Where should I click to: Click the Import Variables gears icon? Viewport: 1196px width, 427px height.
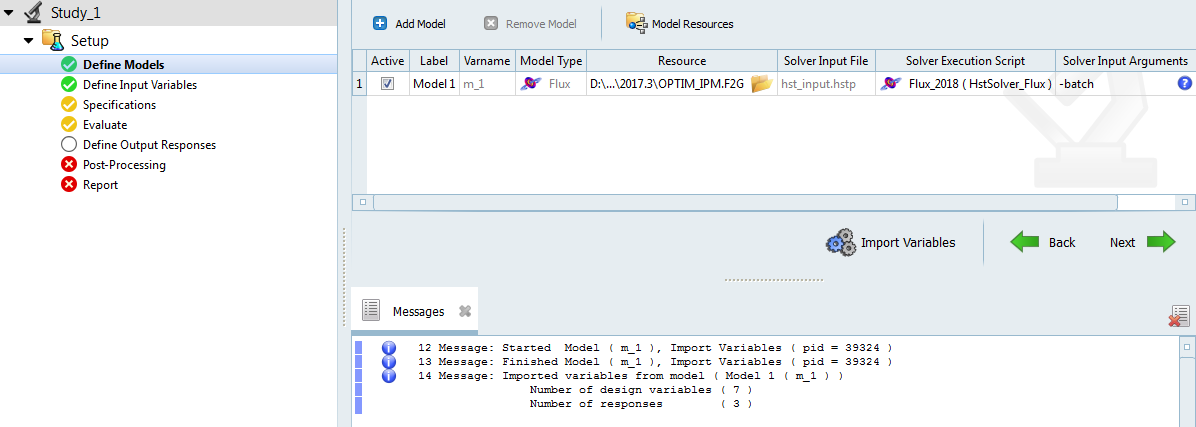click(840, 242)
